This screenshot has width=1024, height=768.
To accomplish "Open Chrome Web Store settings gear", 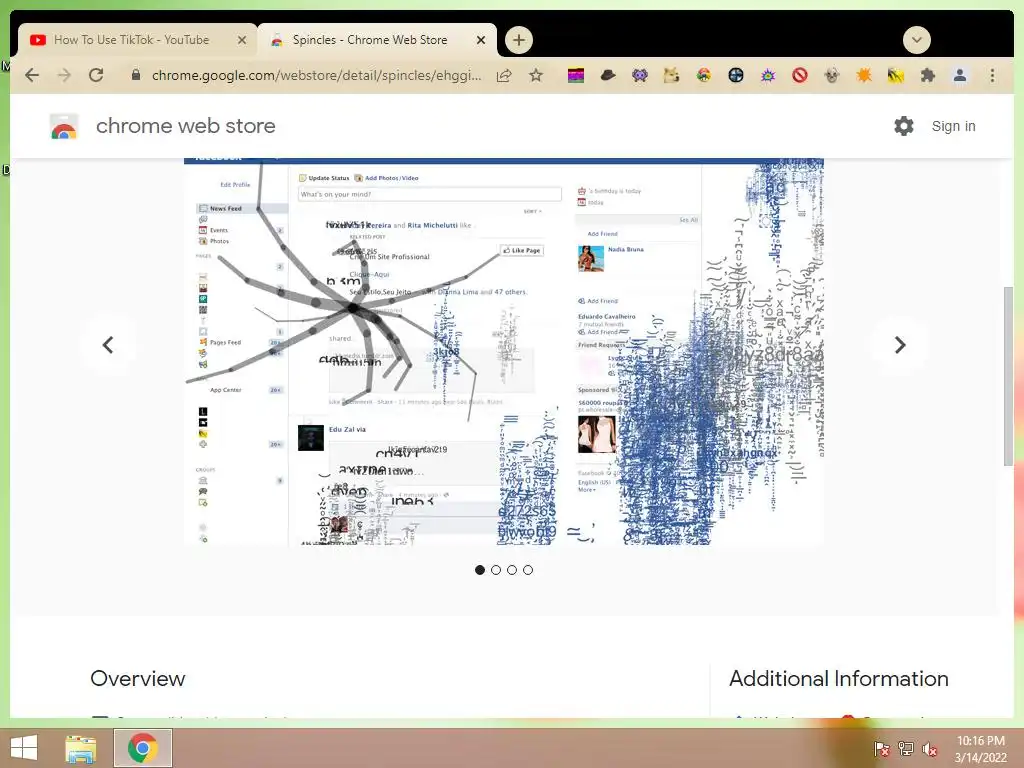I will point(904,126).
